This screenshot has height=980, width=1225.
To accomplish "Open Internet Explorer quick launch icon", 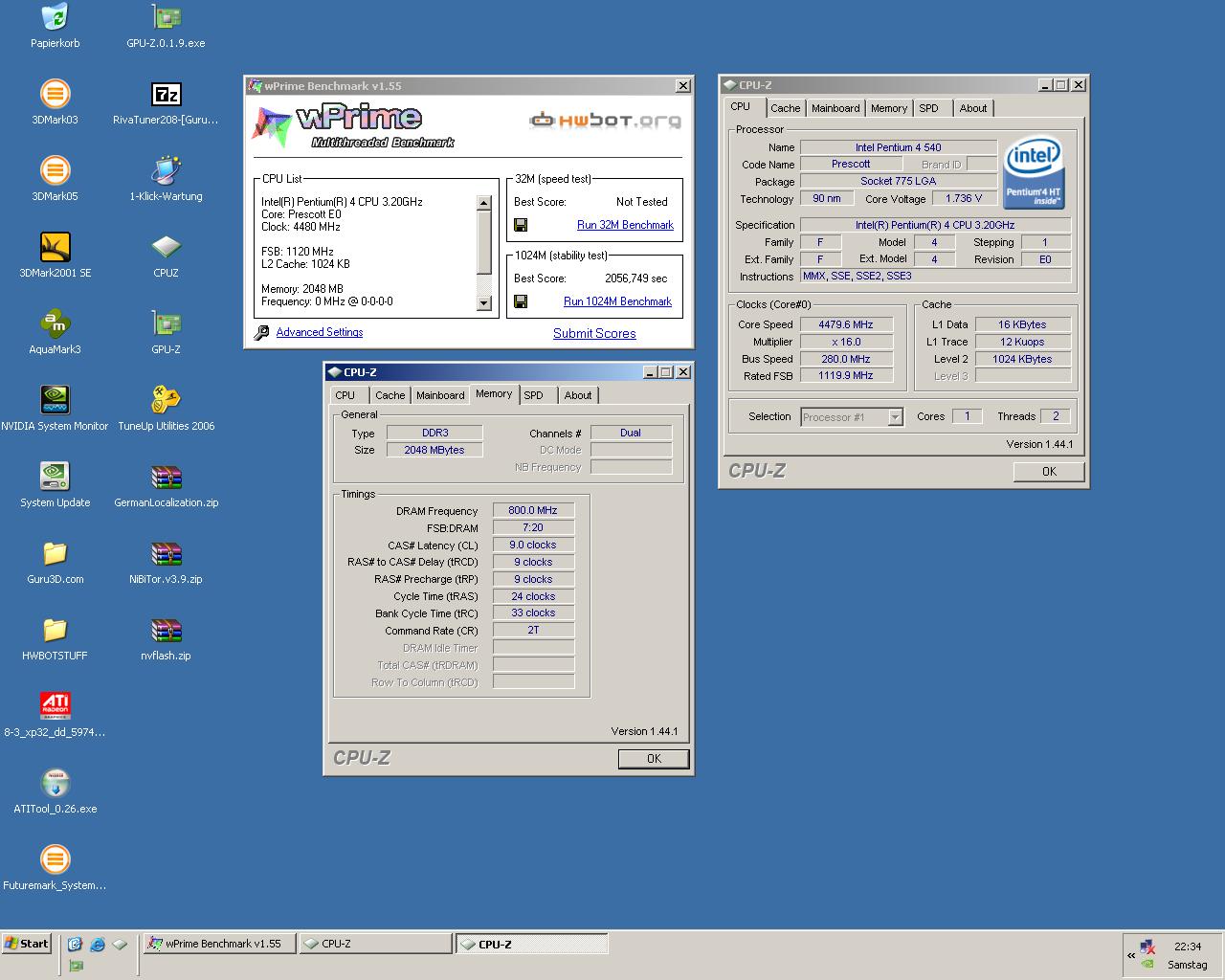I will 97,945.
